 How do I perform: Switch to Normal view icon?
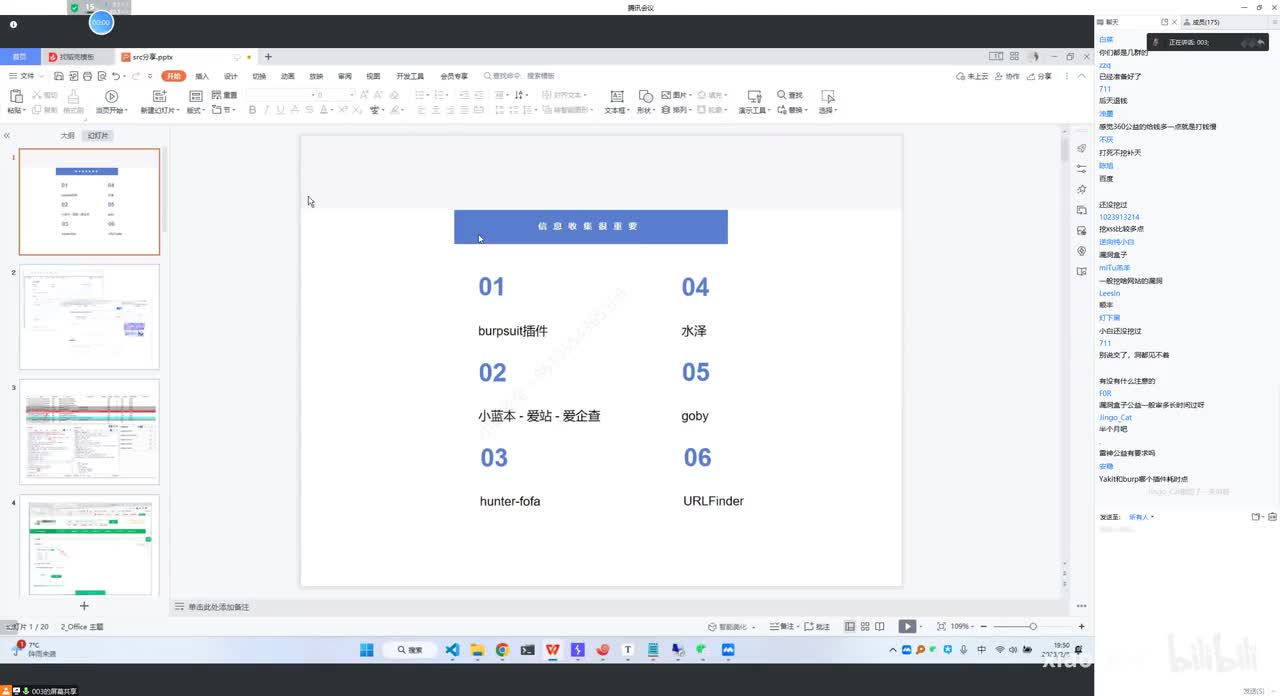click(x=850, y=626)
